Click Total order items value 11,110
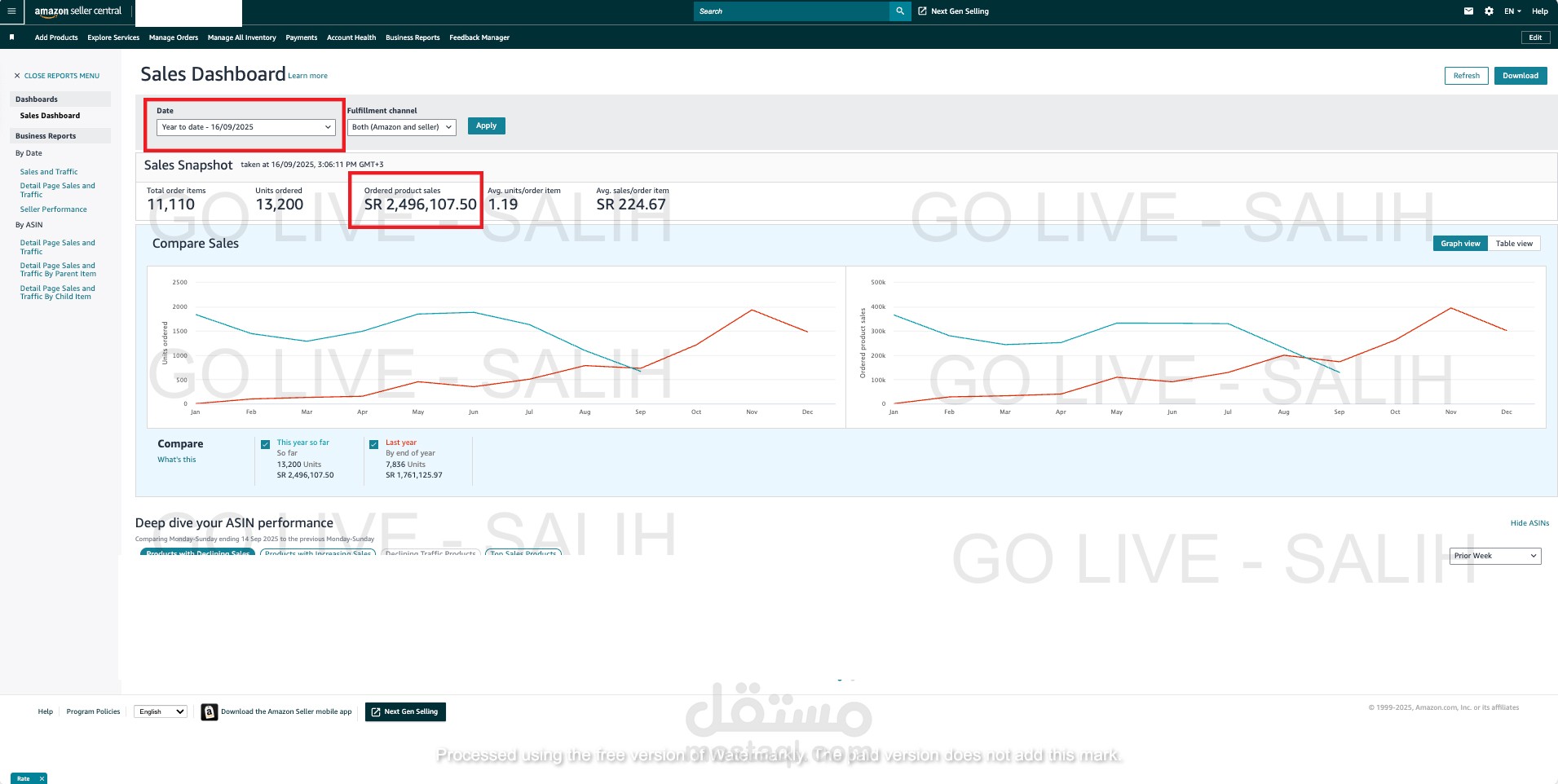Image resolution: width=1558 pixels, height=784 pixels. point(170,205)
